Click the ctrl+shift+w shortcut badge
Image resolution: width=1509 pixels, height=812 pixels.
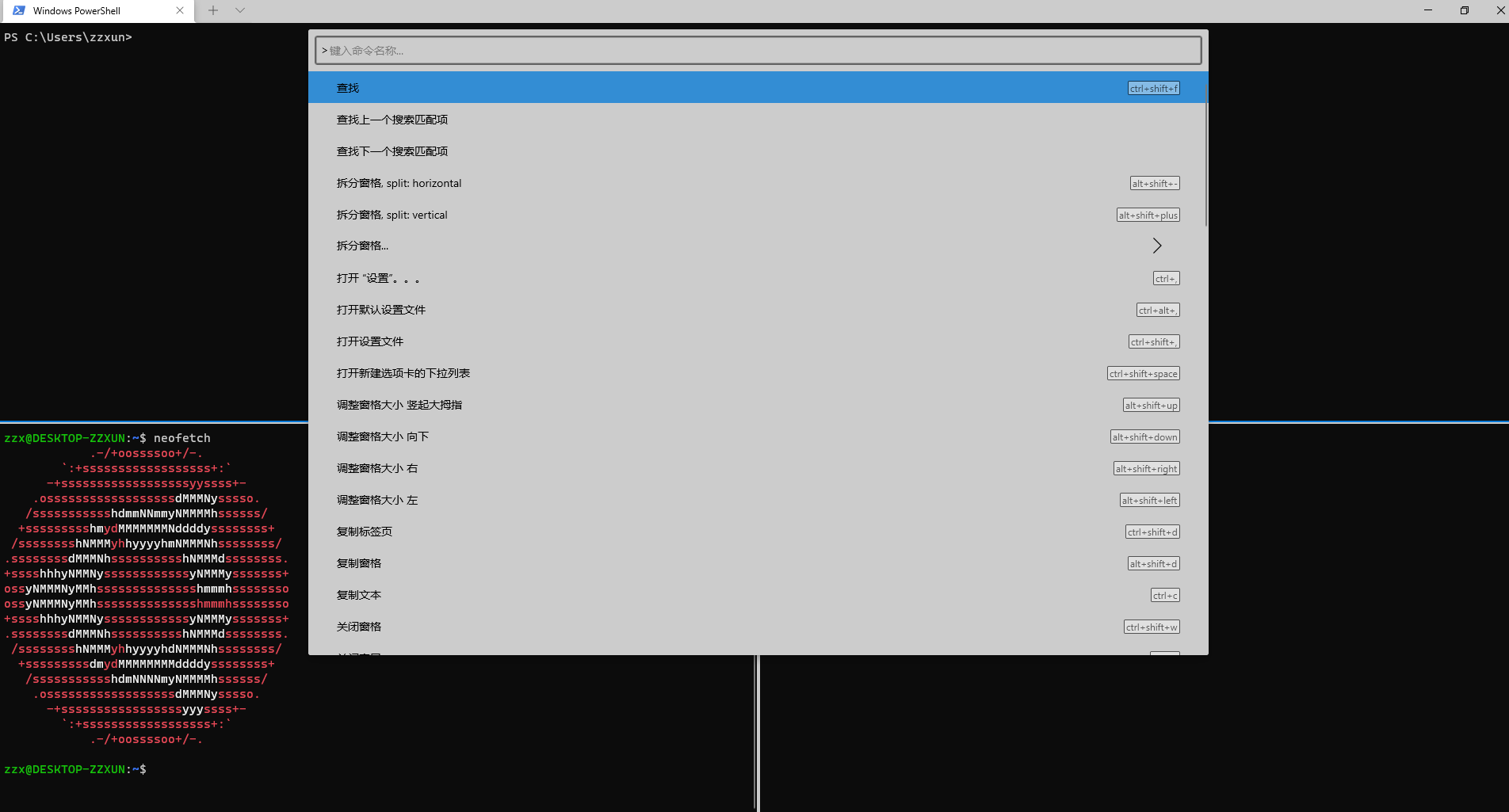[x=1152, y=627]
